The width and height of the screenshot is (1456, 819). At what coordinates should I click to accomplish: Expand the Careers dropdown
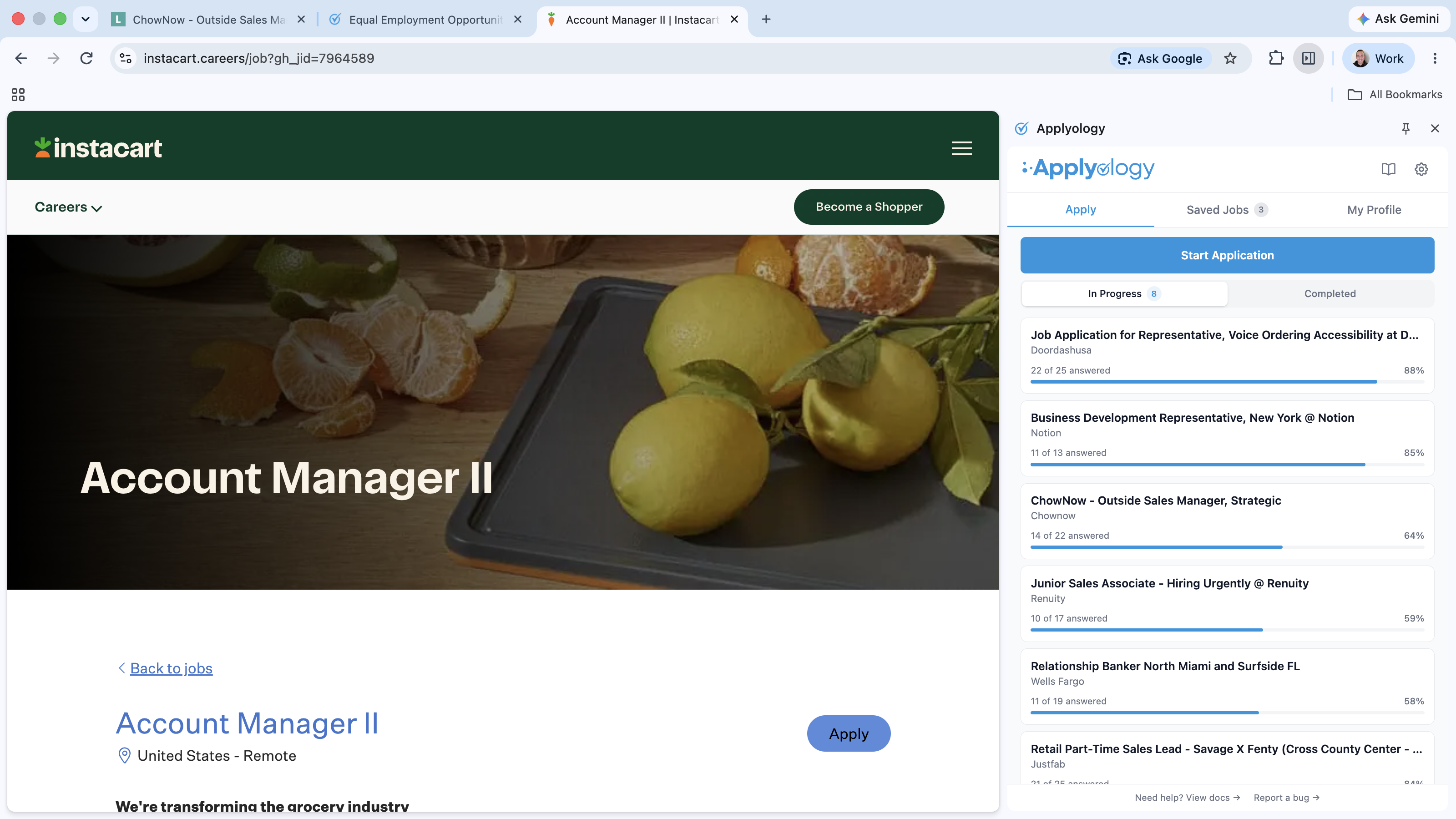pos(68,207)
